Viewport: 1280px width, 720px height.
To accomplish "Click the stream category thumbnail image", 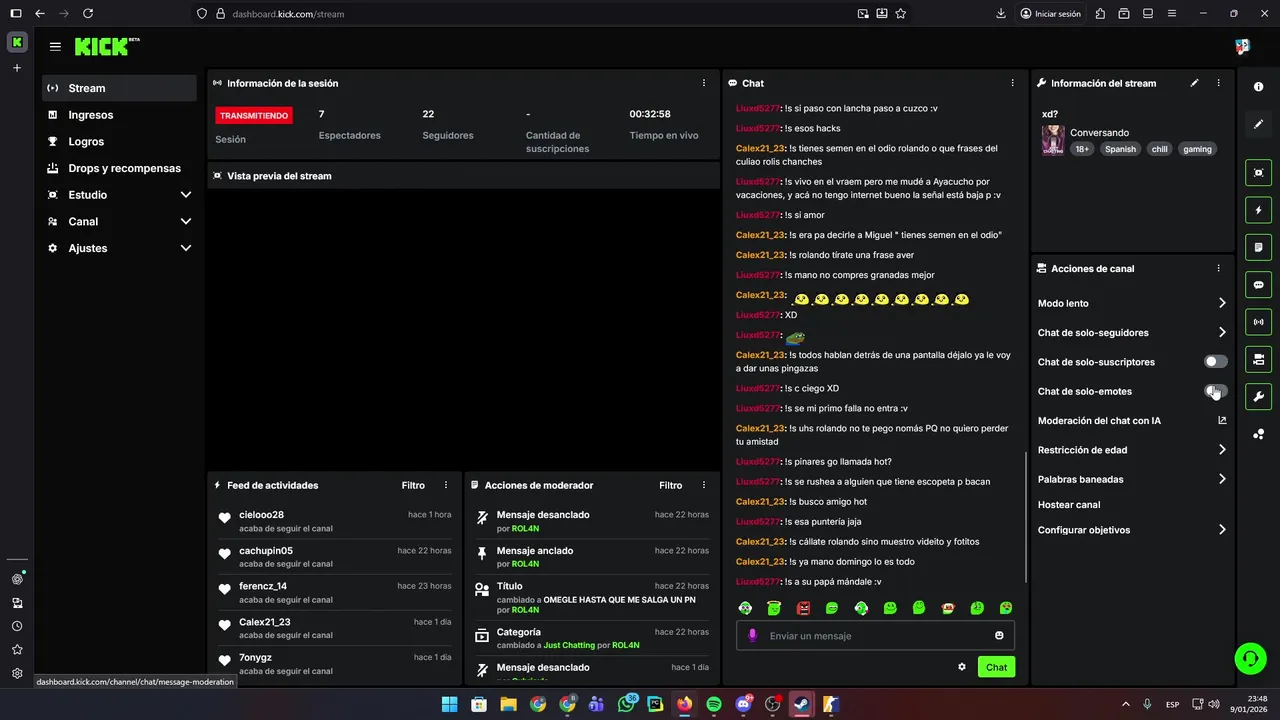I will coord(1053,140).
